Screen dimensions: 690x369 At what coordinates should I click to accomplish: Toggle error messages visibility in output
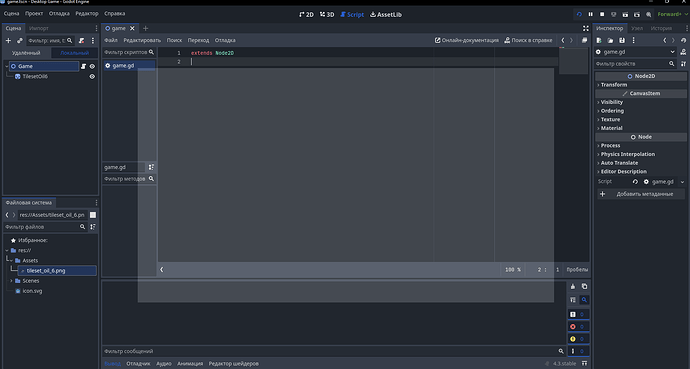coord(578,327)
